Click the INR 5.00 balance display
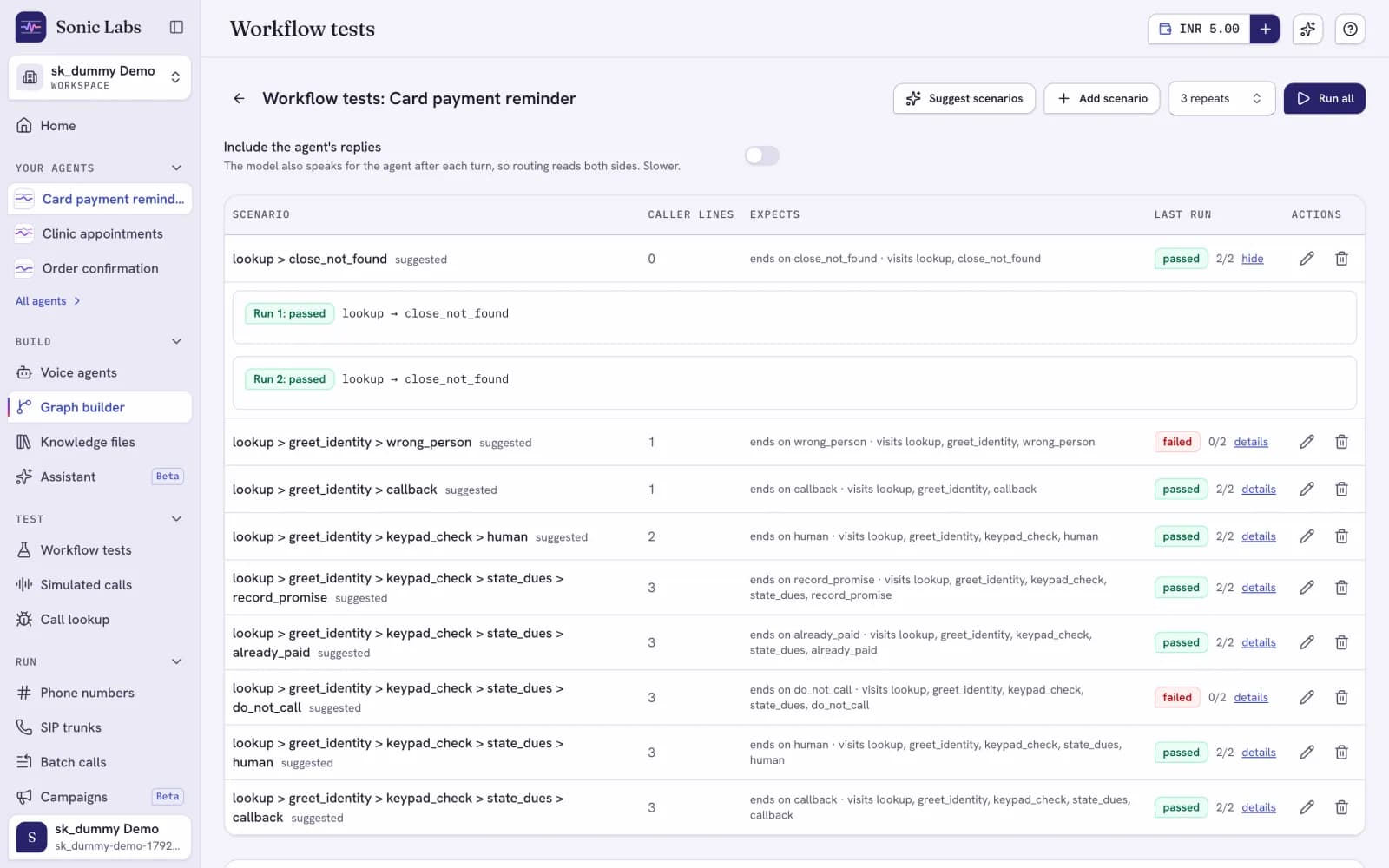This screenshot has width=1389, height=868. pyautogui.click(x=1199, y=29)
